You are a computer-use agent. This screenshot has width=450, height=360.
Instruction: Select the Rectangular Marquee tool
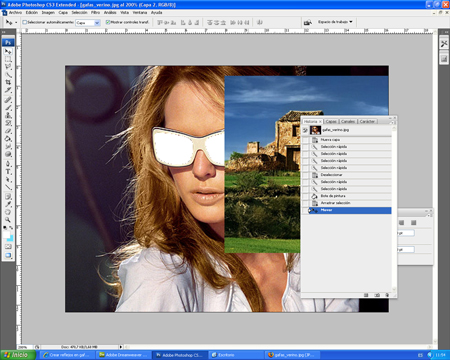(x=8, y=59)
